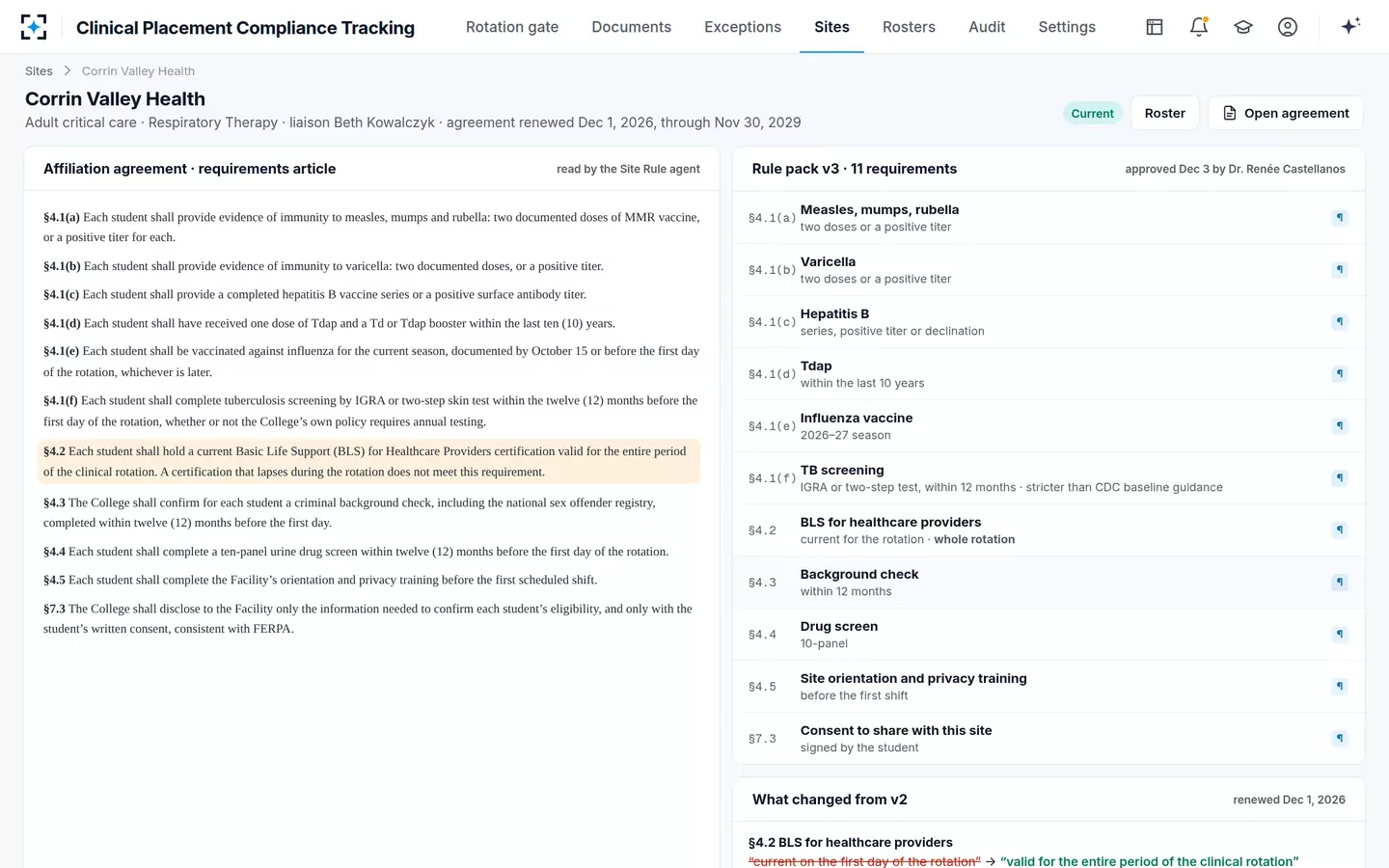Click pilcrow icon for TB screening

click(x=1340, y=478)
